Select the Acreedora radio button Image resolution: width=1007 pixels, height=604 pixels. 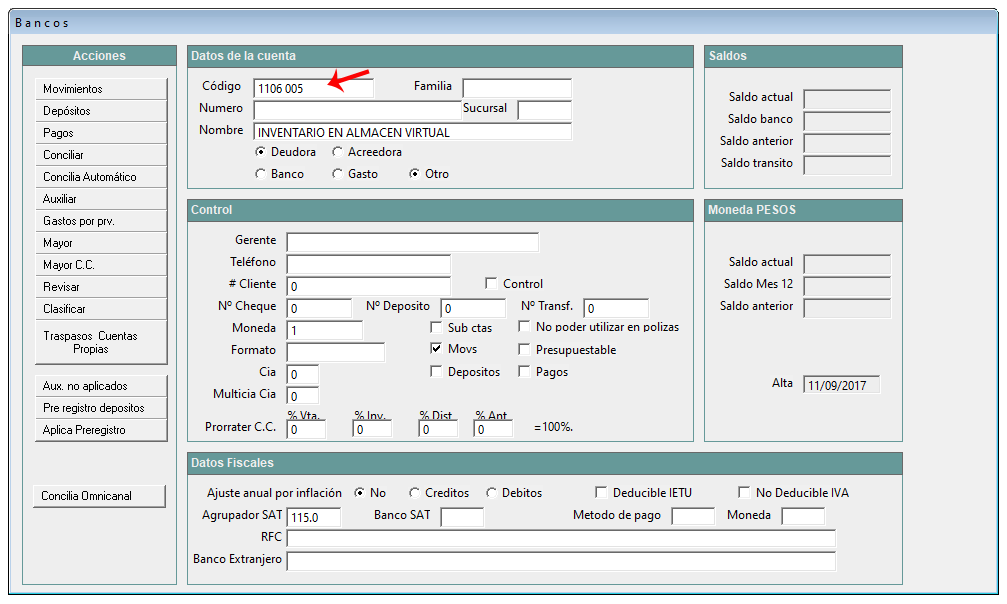(337, 152)
